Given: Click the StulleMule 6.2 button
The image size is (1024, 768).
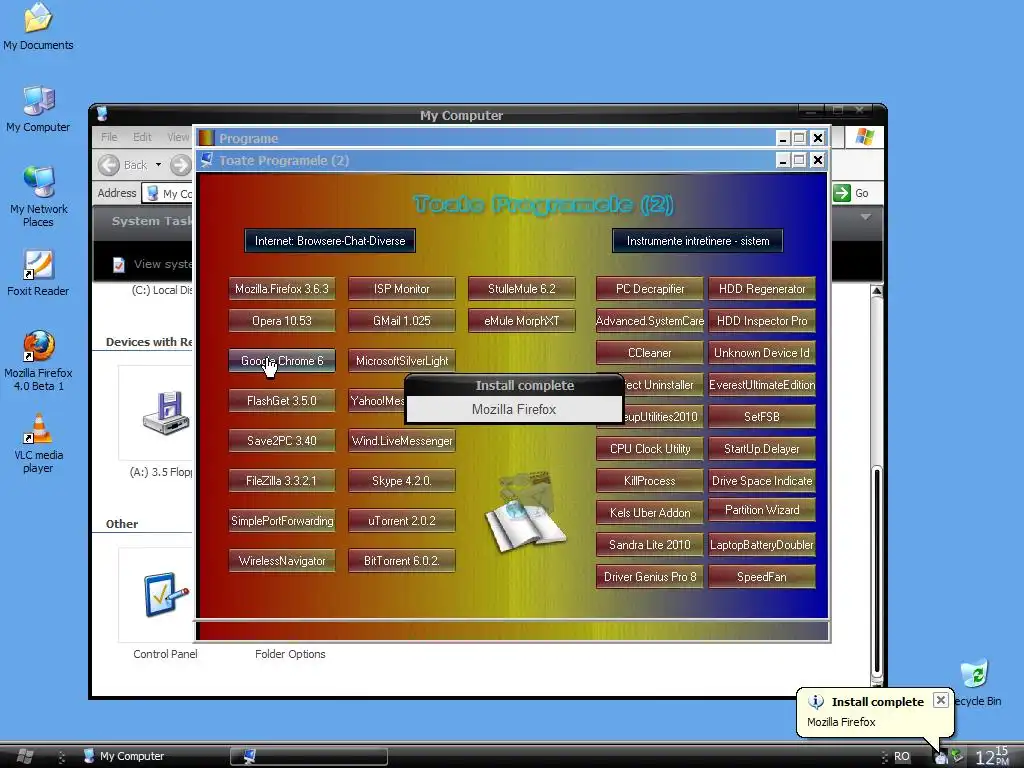Looking at the screenshot, I should (522, 289).
